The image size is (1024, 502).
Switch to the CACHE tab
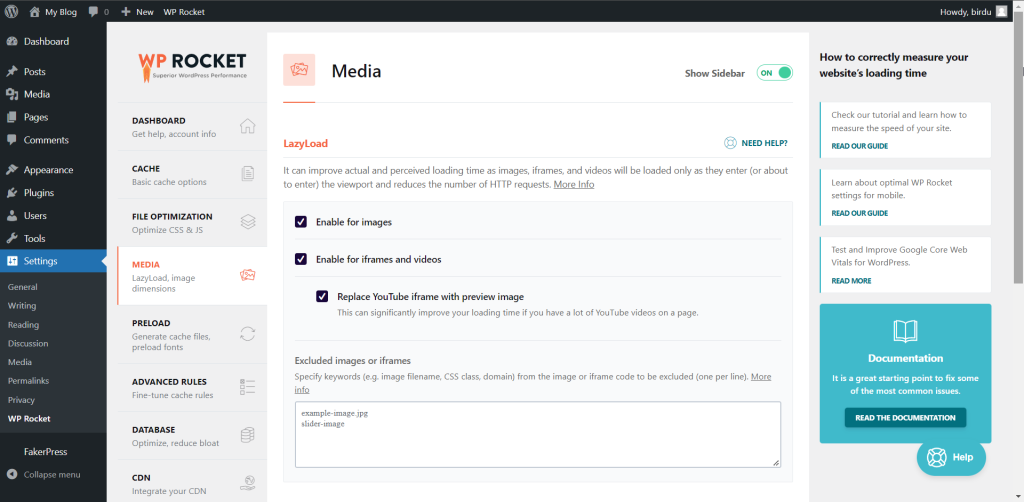click(x=192, y=175)
